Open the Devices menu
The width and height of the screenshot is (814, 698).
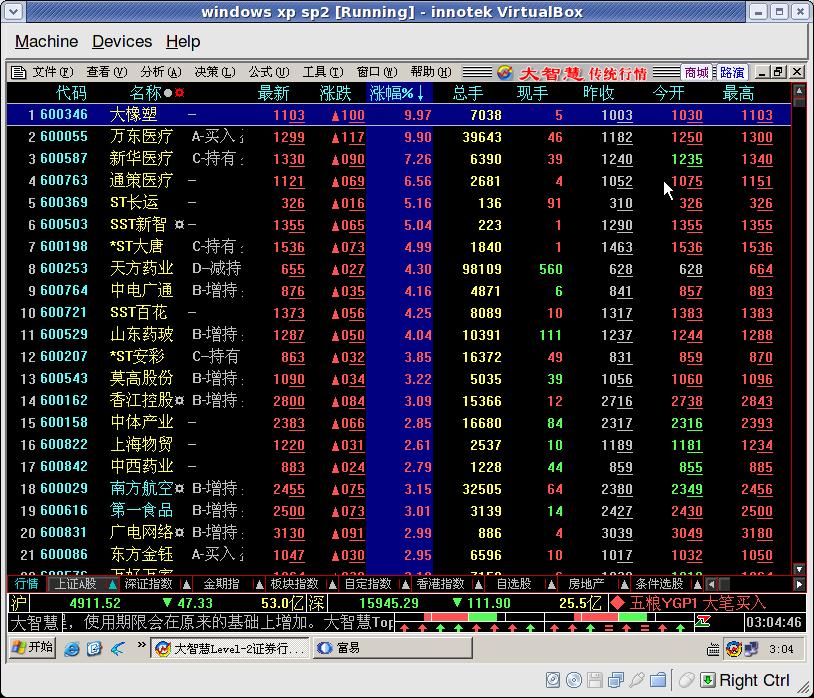[x=122, y=42]
